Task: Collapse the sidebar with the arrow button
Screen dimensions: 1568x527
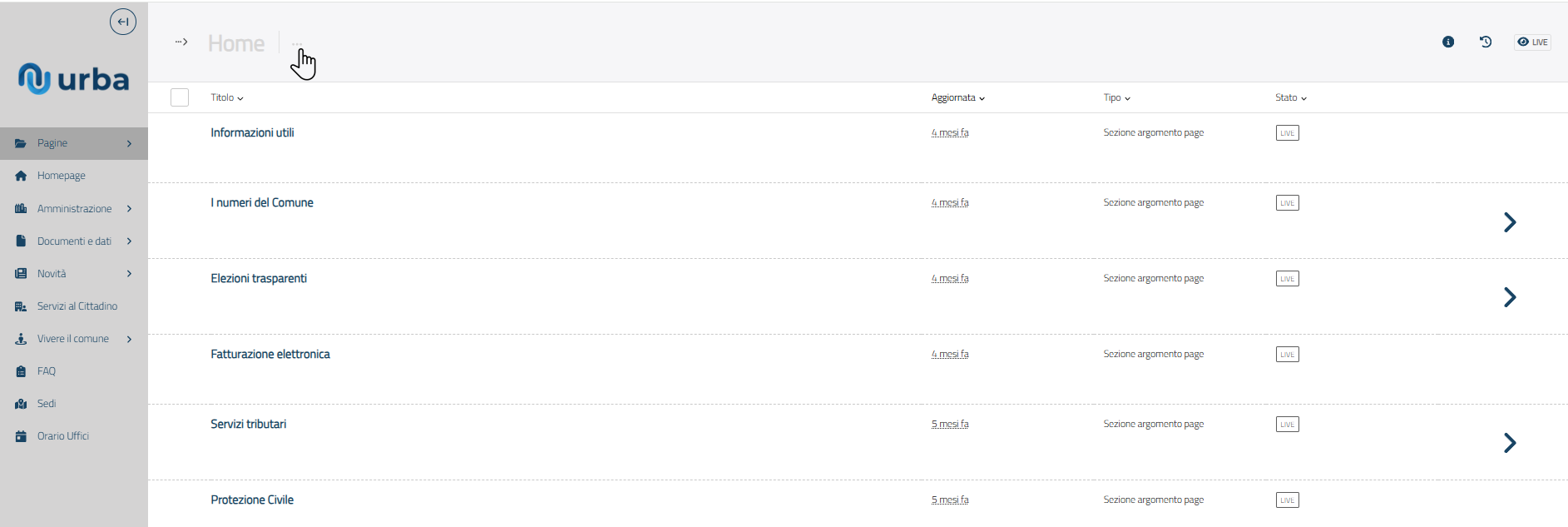Action: coord(123,22)
